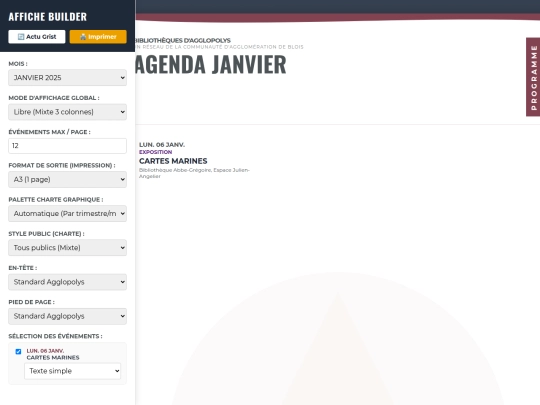Open Format de sortie dropdown showing A3

click(x=68, y=179)
